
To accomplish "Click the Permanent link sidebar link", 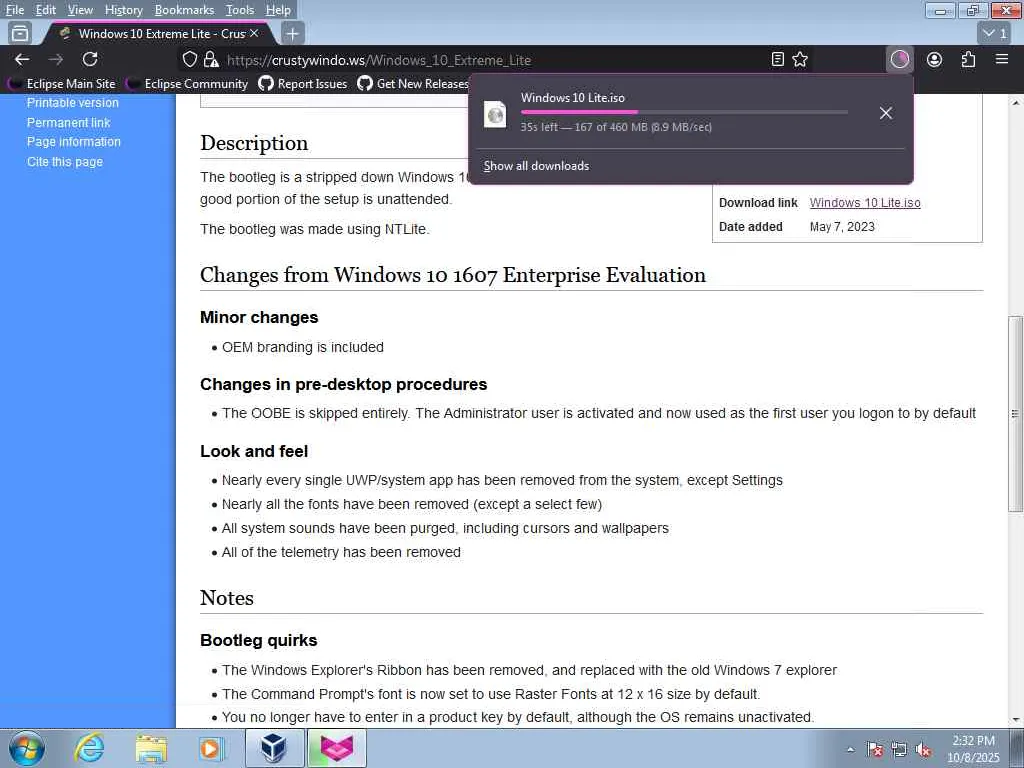I will pyautogui.click(x=69, y=123).
